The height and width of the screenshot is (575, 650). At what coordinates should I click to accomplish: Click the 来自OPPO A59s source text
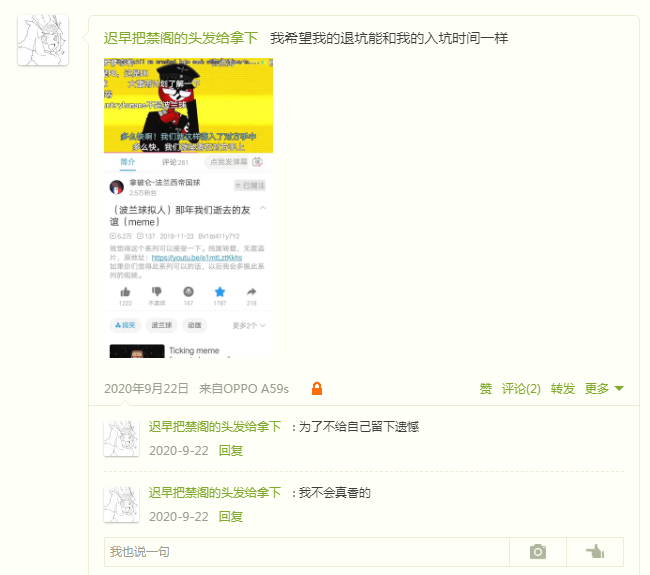[244, 388]
